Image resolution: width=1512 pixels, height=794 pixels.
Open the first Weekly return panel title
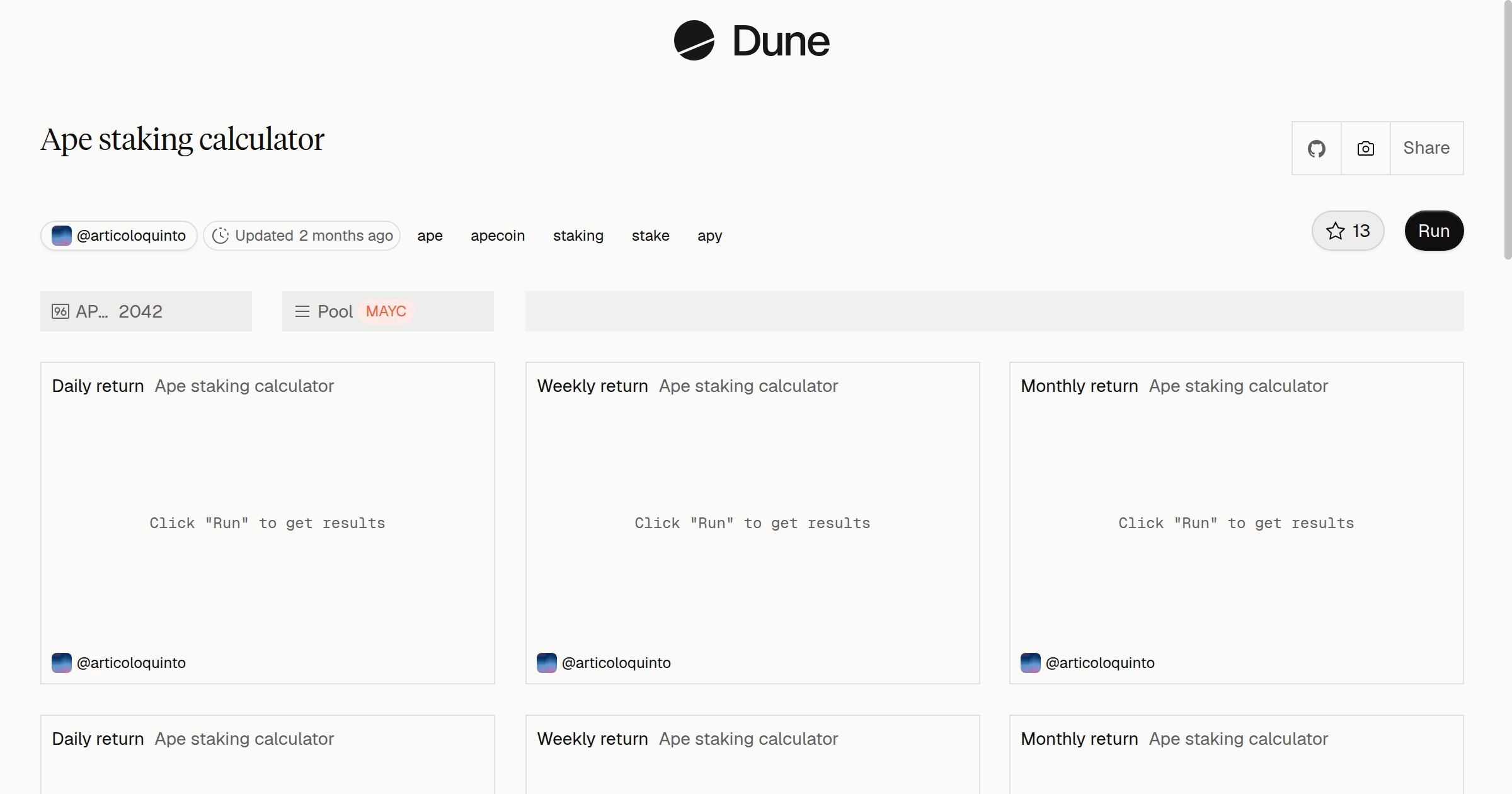pyautogui.click(x=592, y=386)
